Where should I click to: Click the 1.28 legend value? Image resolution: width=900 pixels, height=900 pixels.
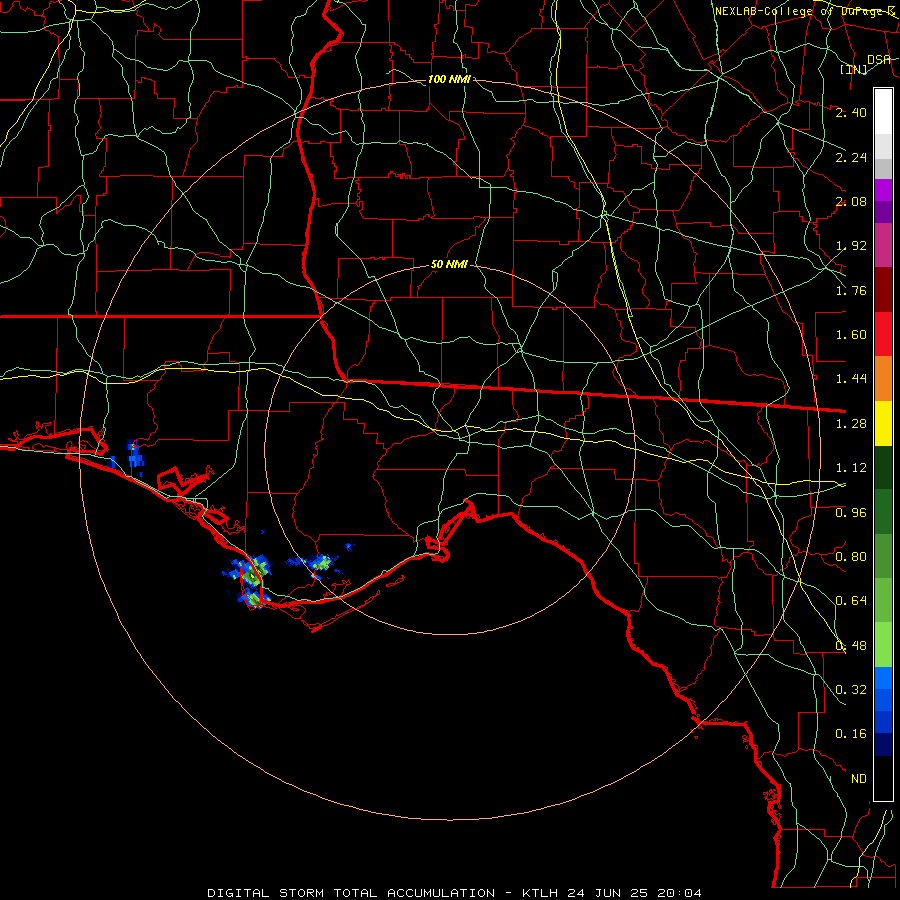[x=851, y=424]
